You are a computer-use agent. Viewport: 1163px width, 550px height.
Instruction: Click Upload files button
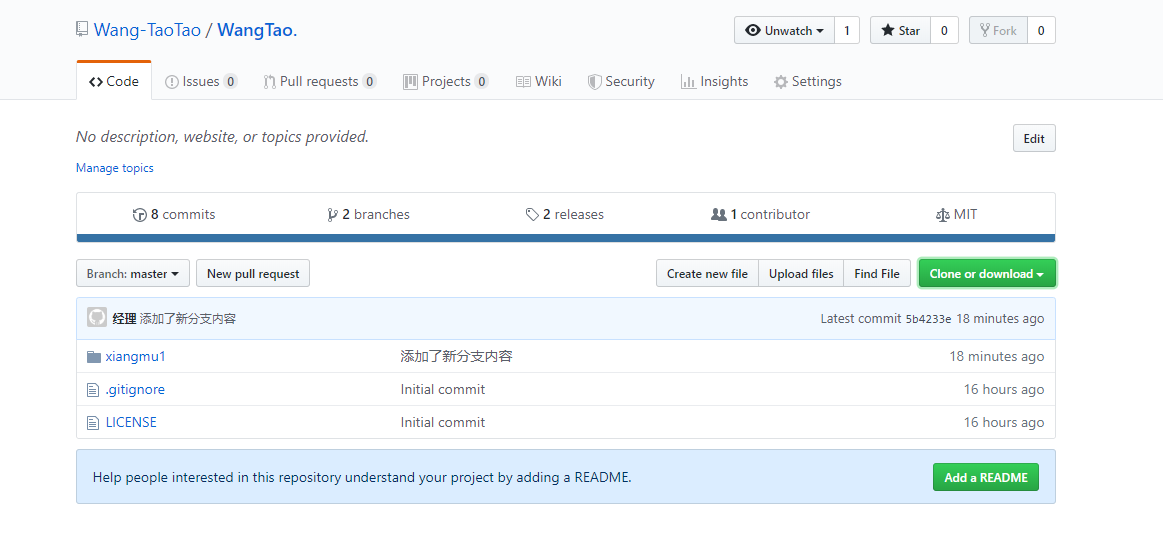tap(801, 274)
